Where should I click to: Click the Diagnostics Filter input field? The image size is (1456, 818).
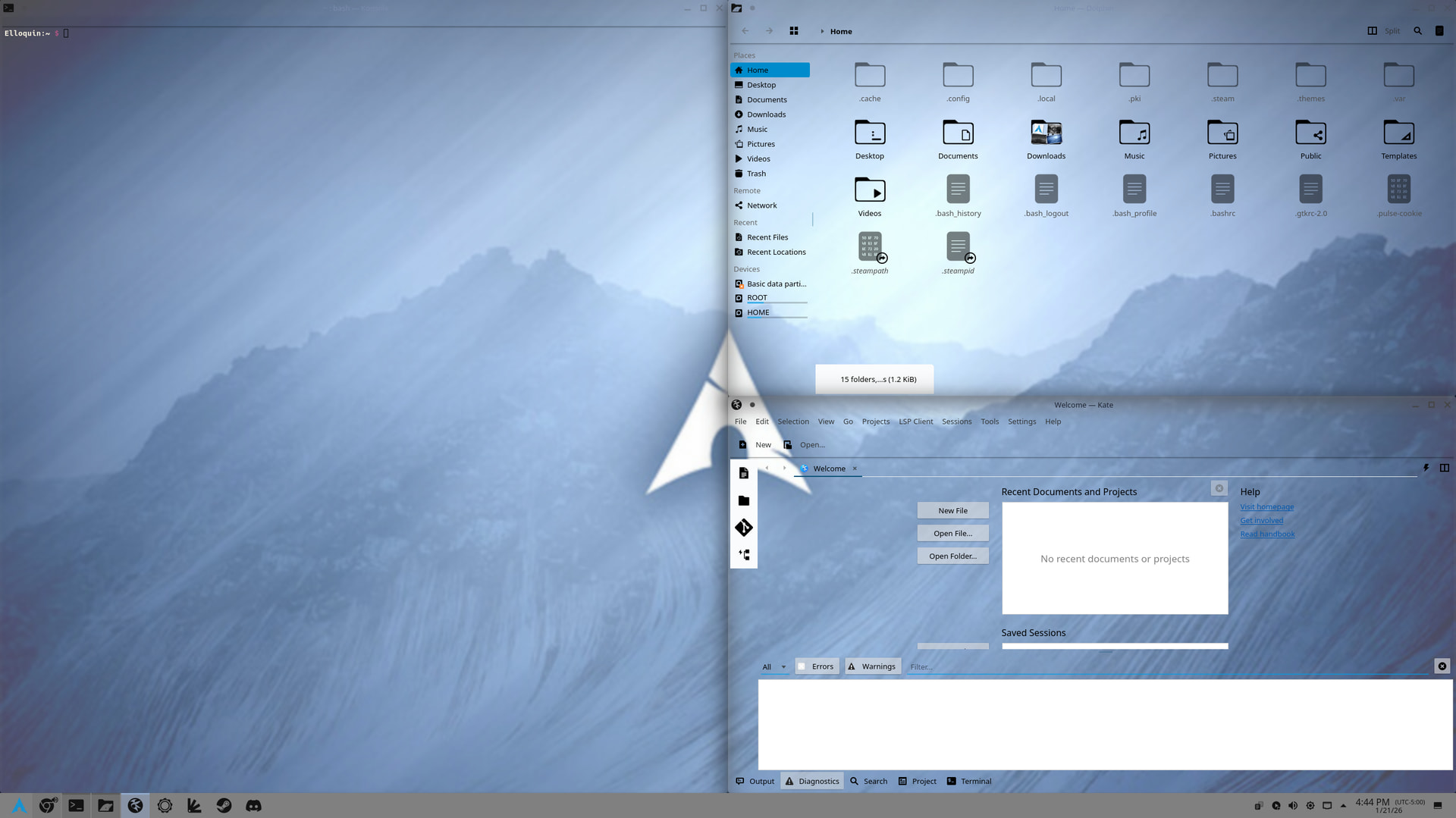point(1168,667)
